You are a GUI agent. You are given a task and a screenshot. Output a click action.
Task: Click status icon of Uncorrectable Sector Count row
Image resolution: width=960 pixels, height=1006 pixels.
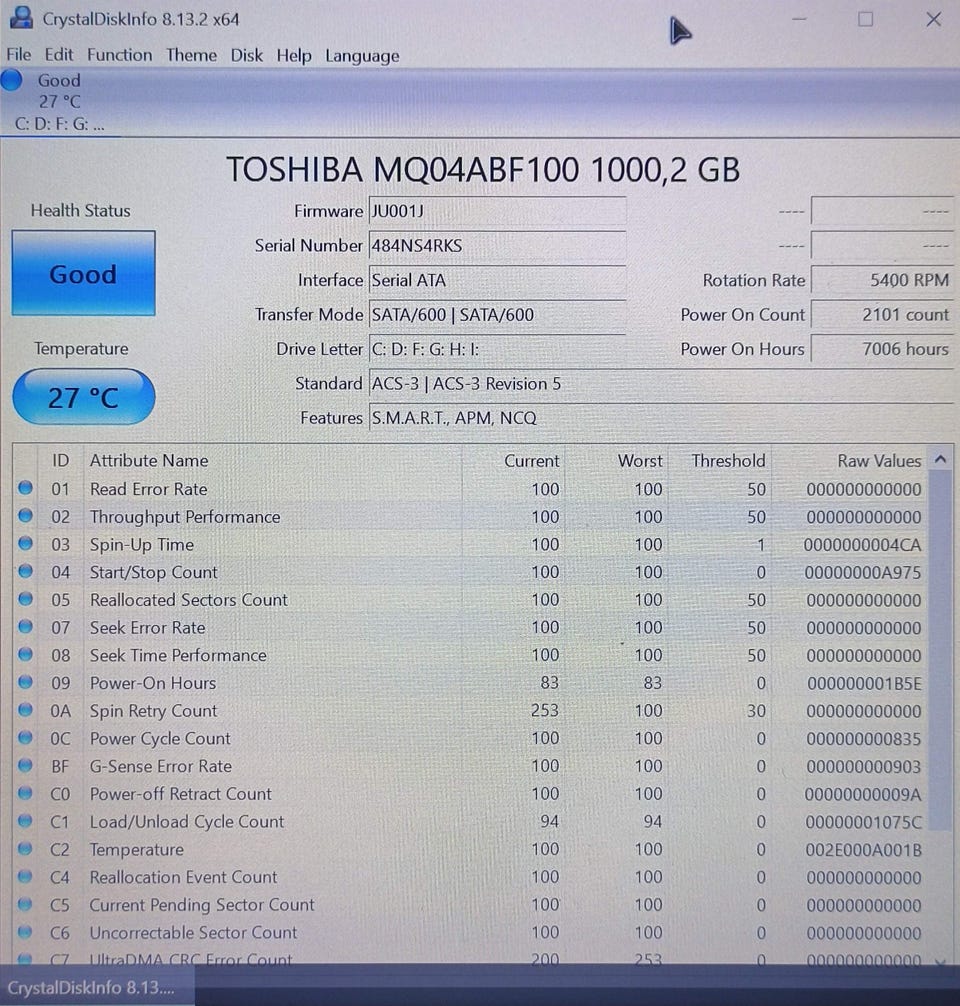point(26,932)
